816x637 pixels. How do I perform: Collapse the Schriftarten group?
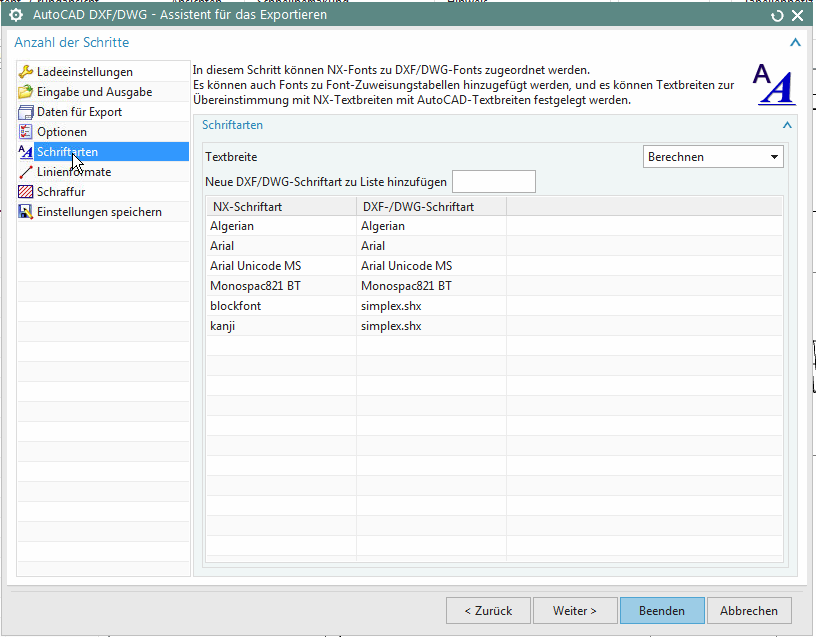pyautogui.click(x=787, y=125)
